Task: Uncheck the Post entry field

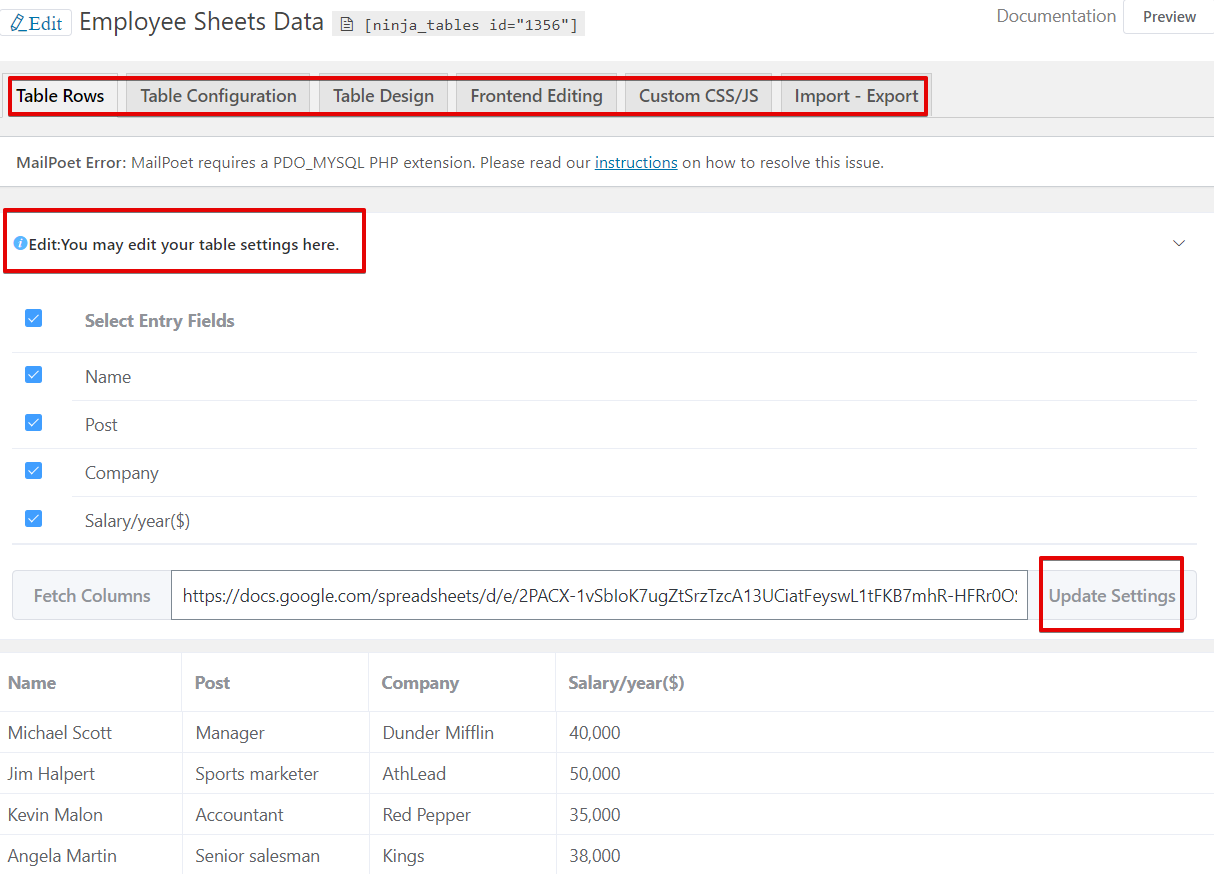Action: (x=33, y=422)
